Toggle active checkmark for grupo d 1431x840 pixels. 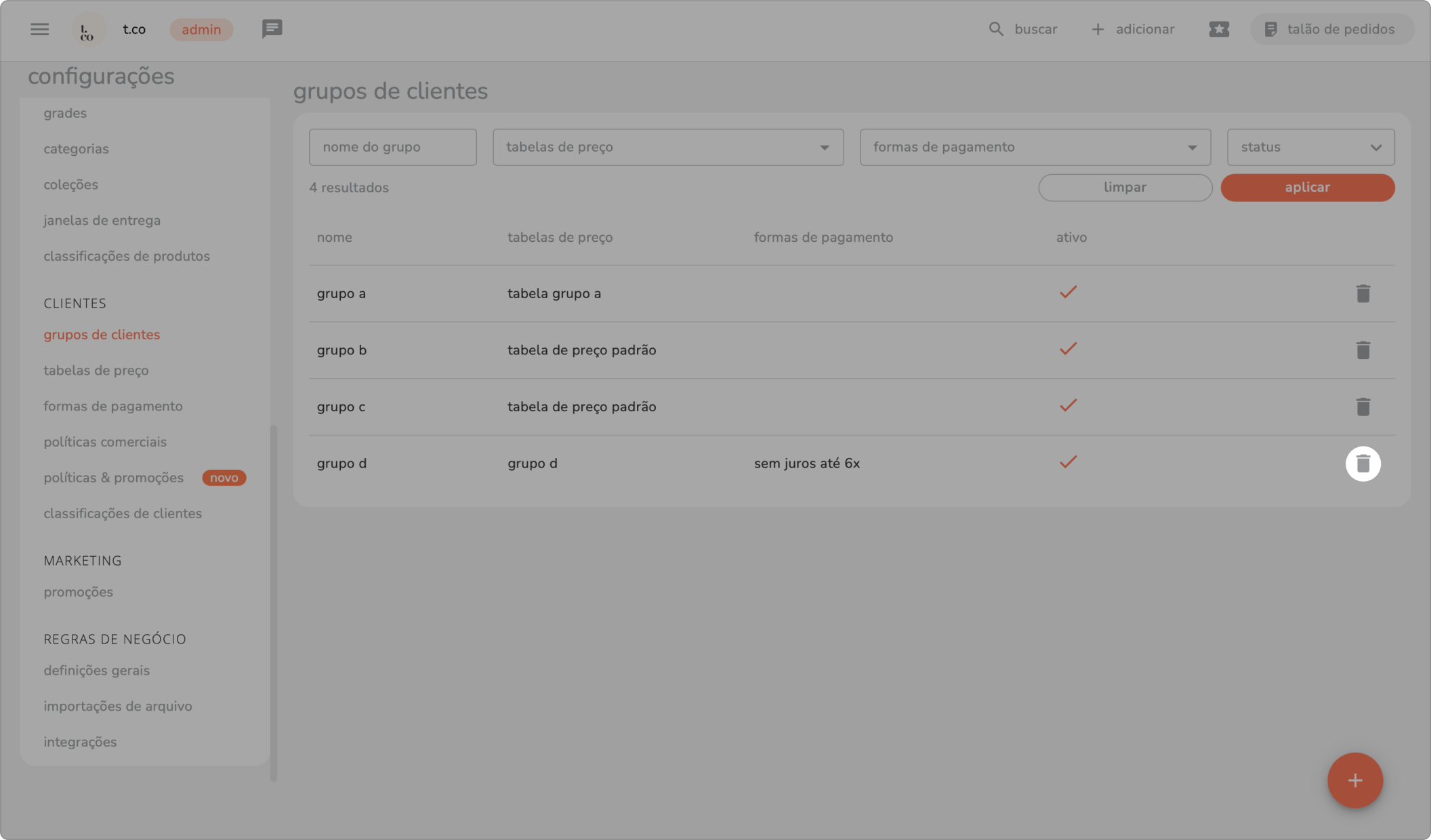point(1068,463)
